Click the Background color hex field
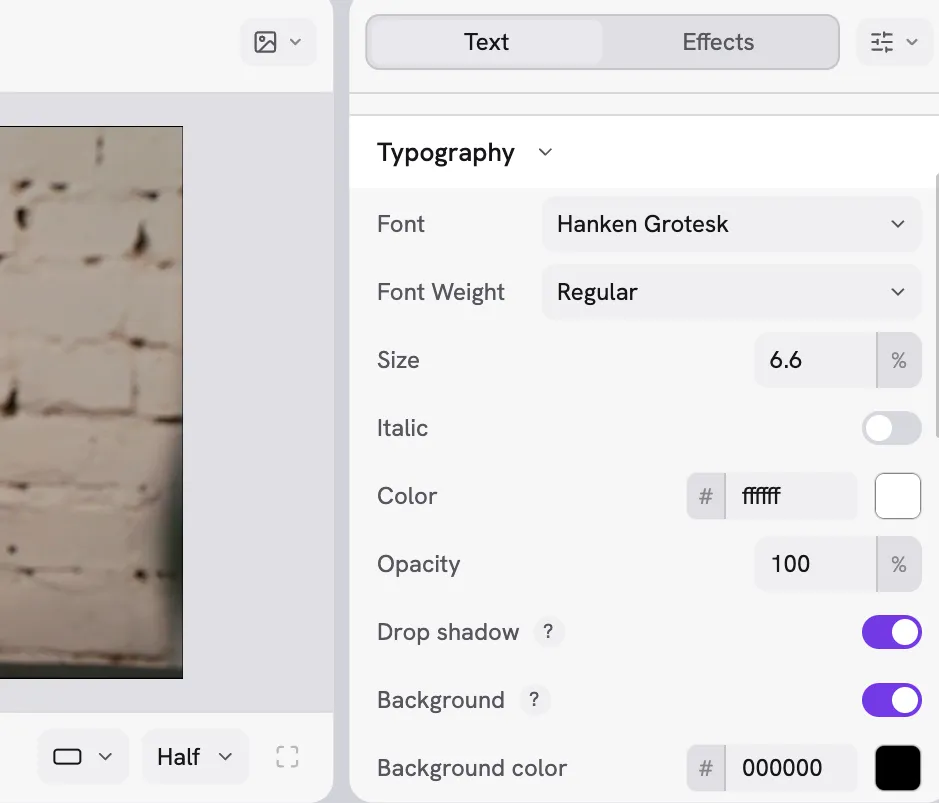This screenshot has width=939, height=803. (x=790, y=768)
